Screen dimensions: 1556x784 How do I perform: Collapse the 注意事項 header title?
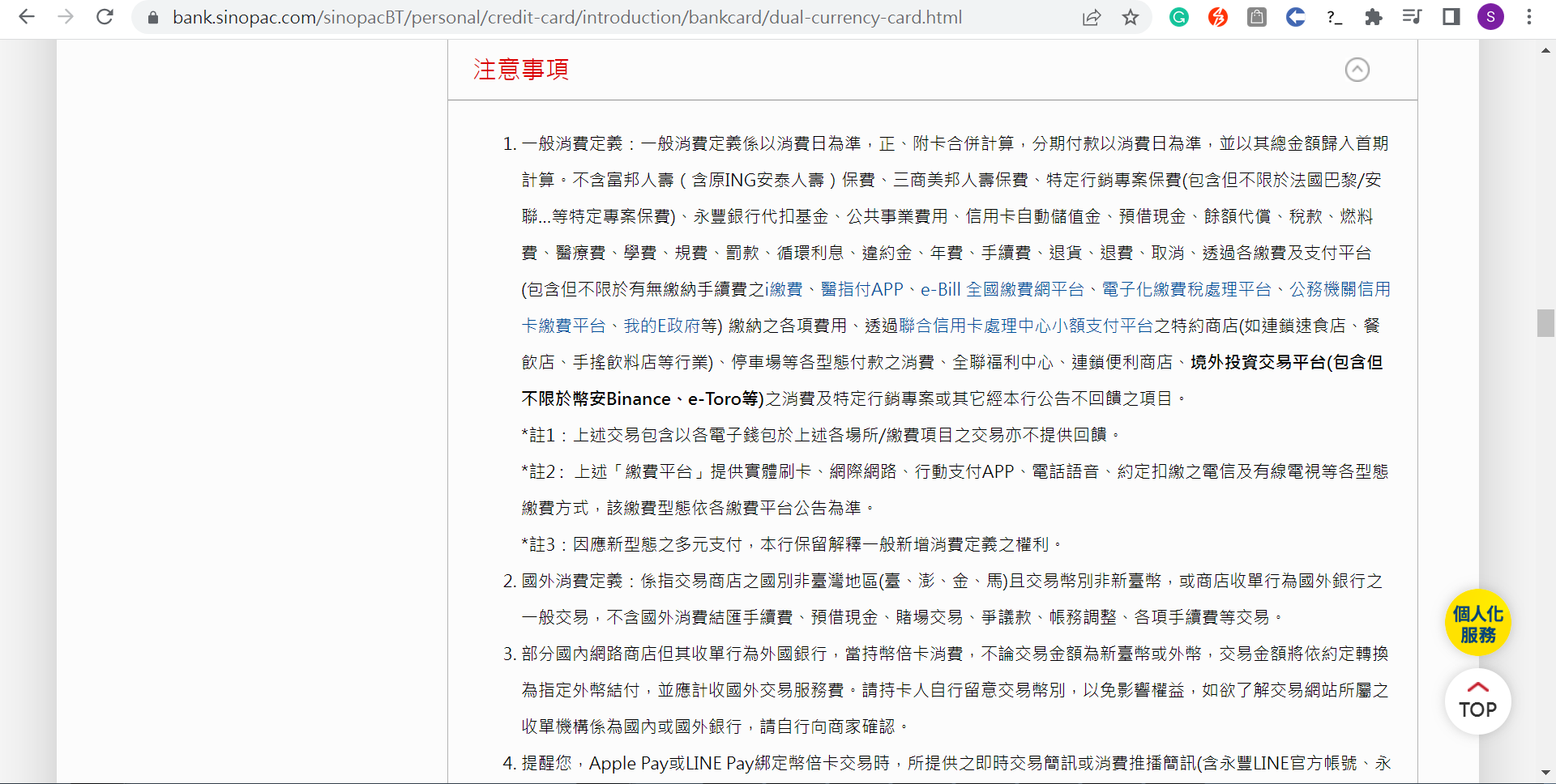coord(521,70)
